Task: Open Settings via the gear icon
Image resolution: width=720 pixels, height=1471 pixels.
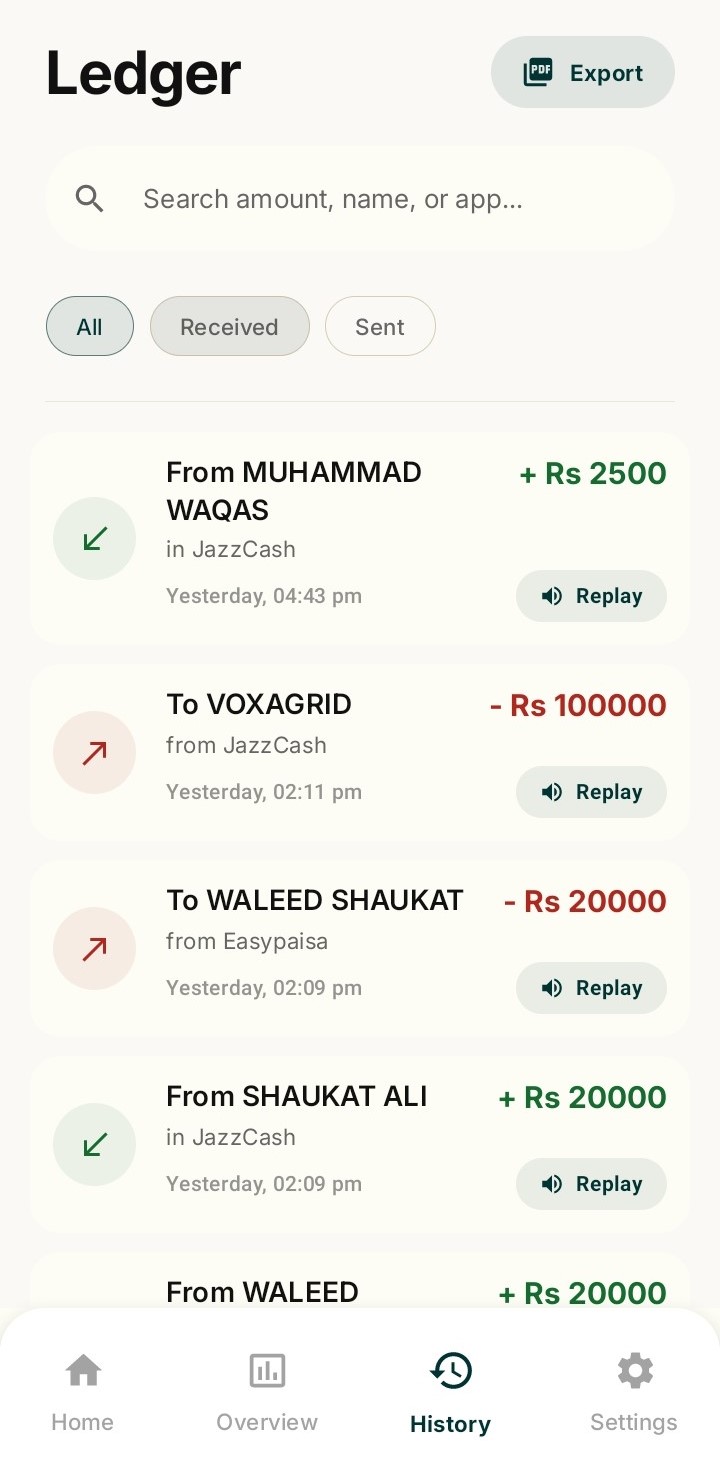Action: pyautogui.click(x=634, y=1393)
